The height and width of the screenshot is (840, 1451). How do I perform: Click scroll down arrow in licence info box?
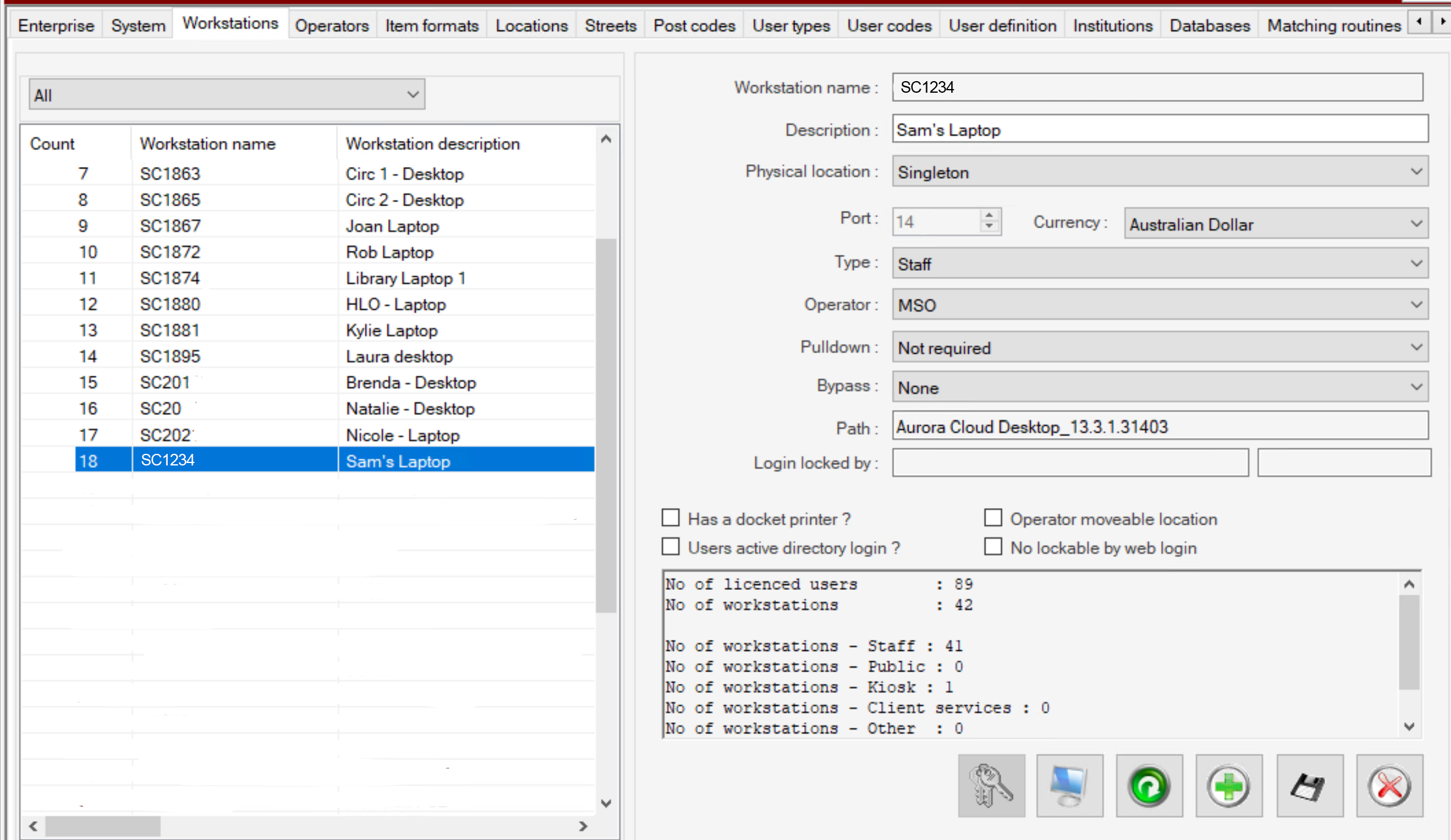tap(1408, 726)
